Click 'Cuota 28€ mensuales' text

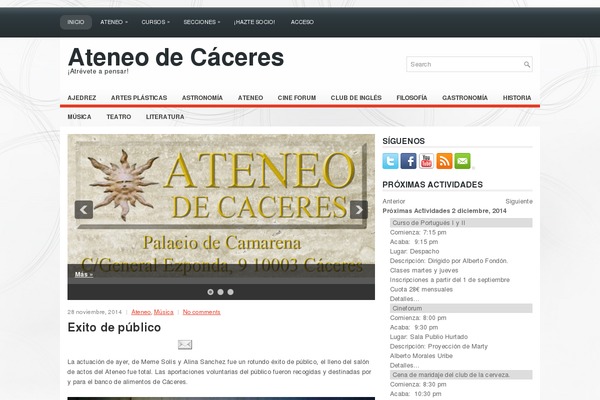click(x=421, y=289)
